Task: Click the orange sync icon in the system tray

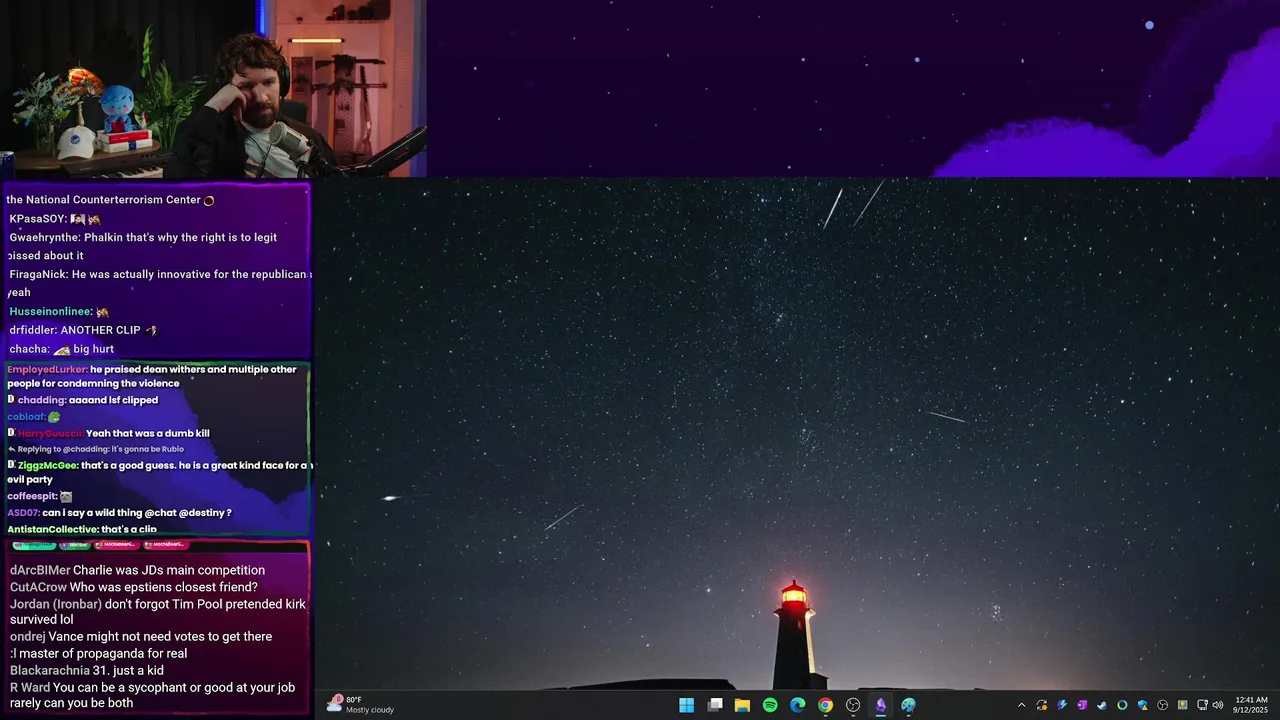Action: 1042,705
